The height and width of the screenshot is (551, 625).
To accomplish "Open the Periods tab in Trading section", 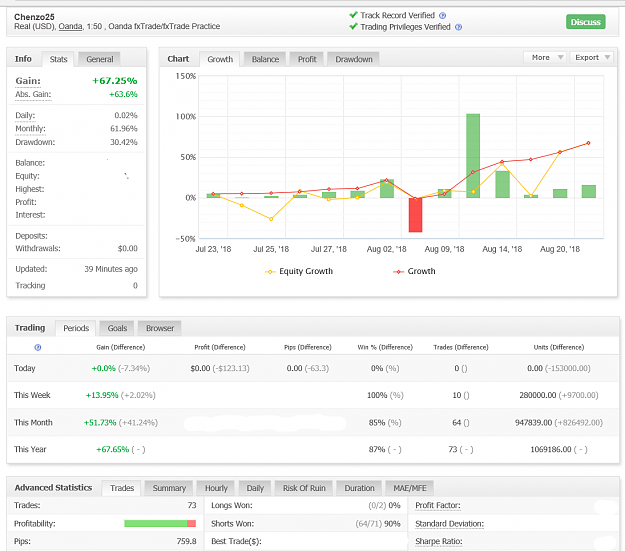I will [76, 328].
